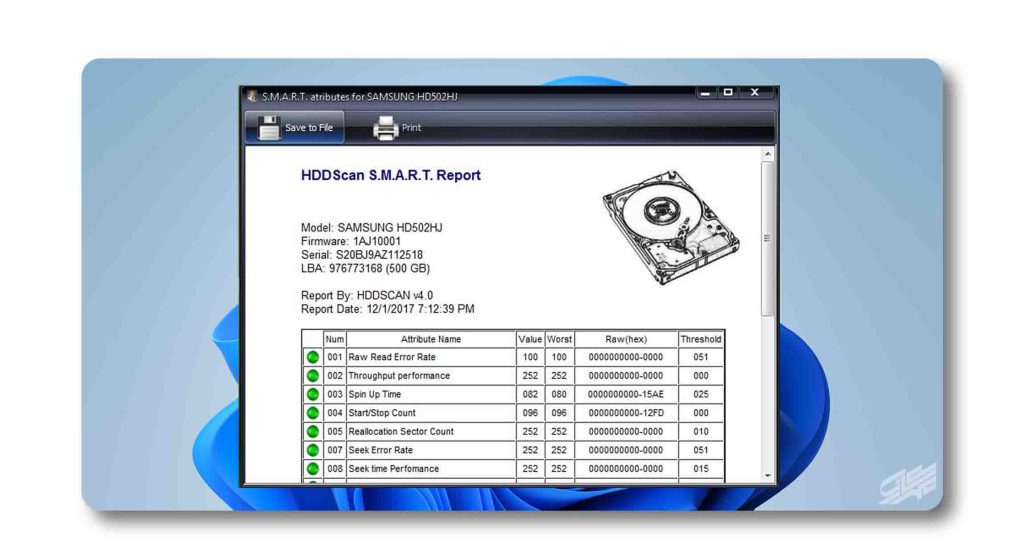Click the Threshold 010 cell

[701, 432]
